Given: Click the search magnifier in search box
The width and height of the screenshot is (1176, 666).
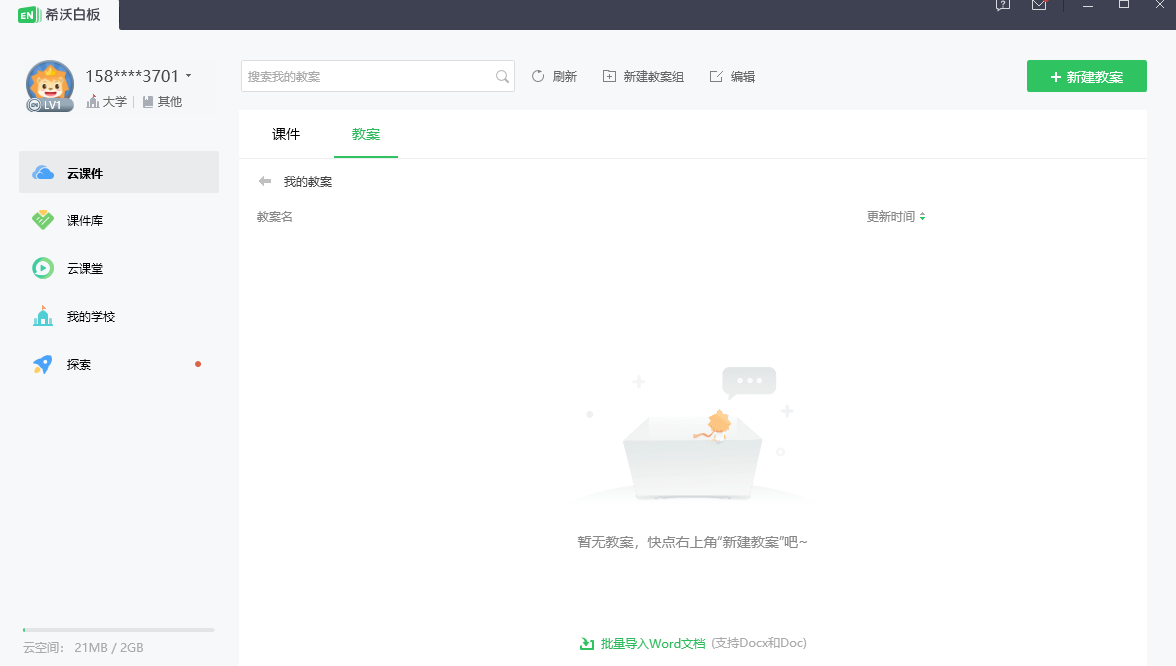Looking at the screenshot, I should [502, 75].
